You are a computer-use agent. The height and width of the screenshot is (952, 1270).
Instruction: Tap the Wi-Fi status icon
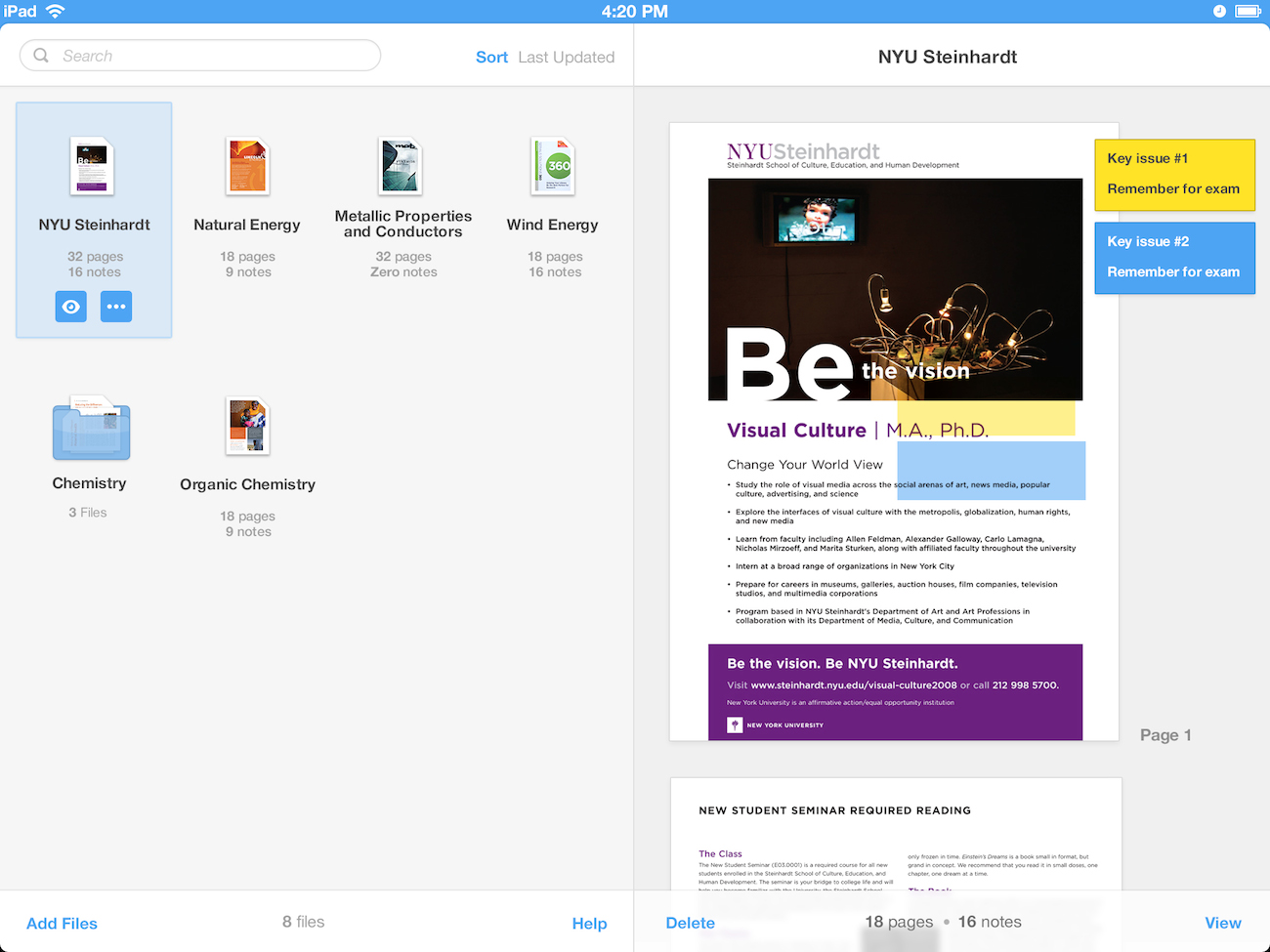click(55, 11)
